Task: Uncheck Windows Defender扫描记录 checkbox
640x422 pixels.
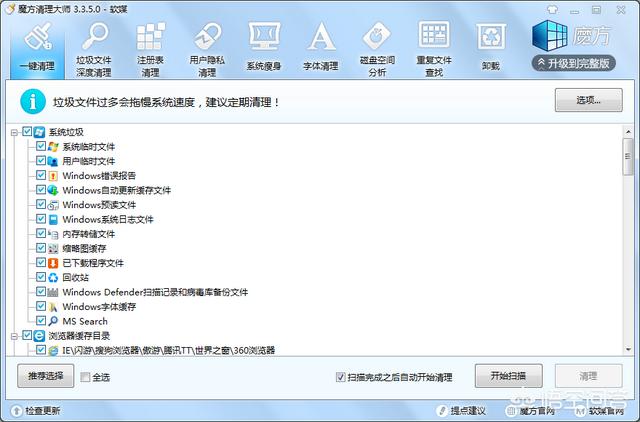Action: 40,291
